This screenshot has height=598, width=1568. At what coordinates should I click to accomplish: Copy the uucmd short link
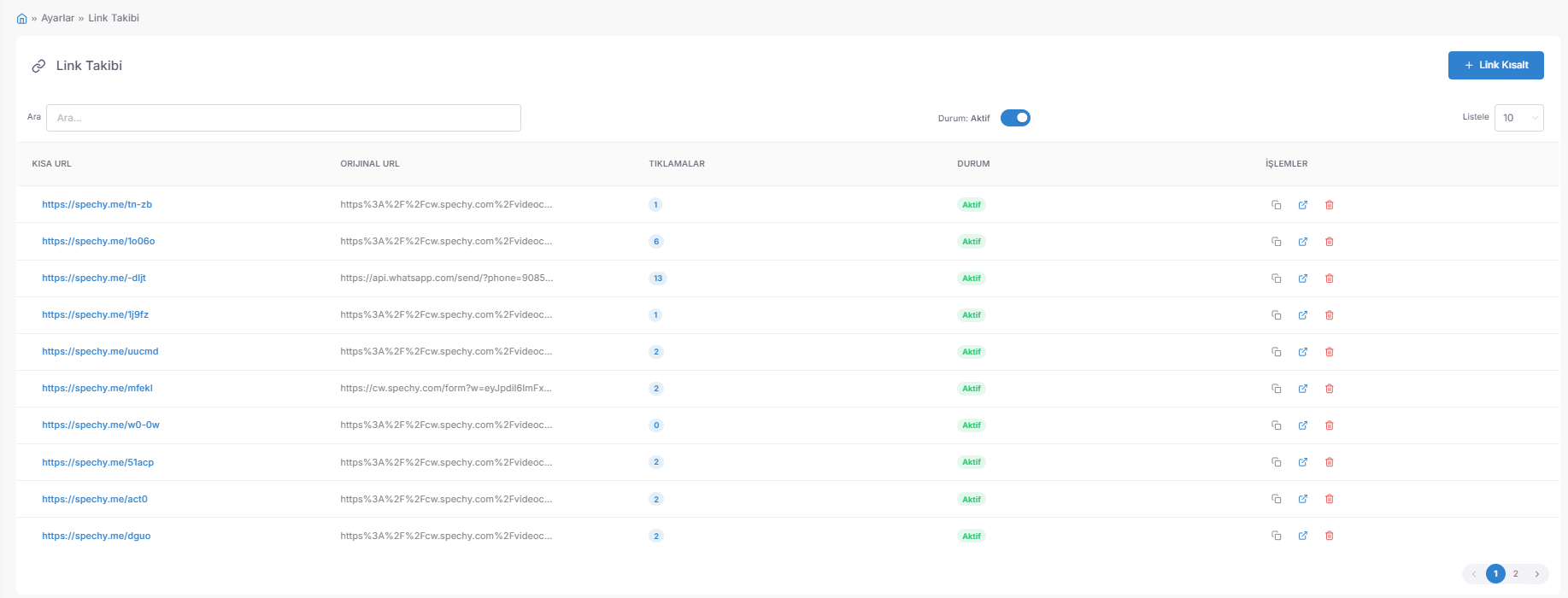[x=1277, y=352]
